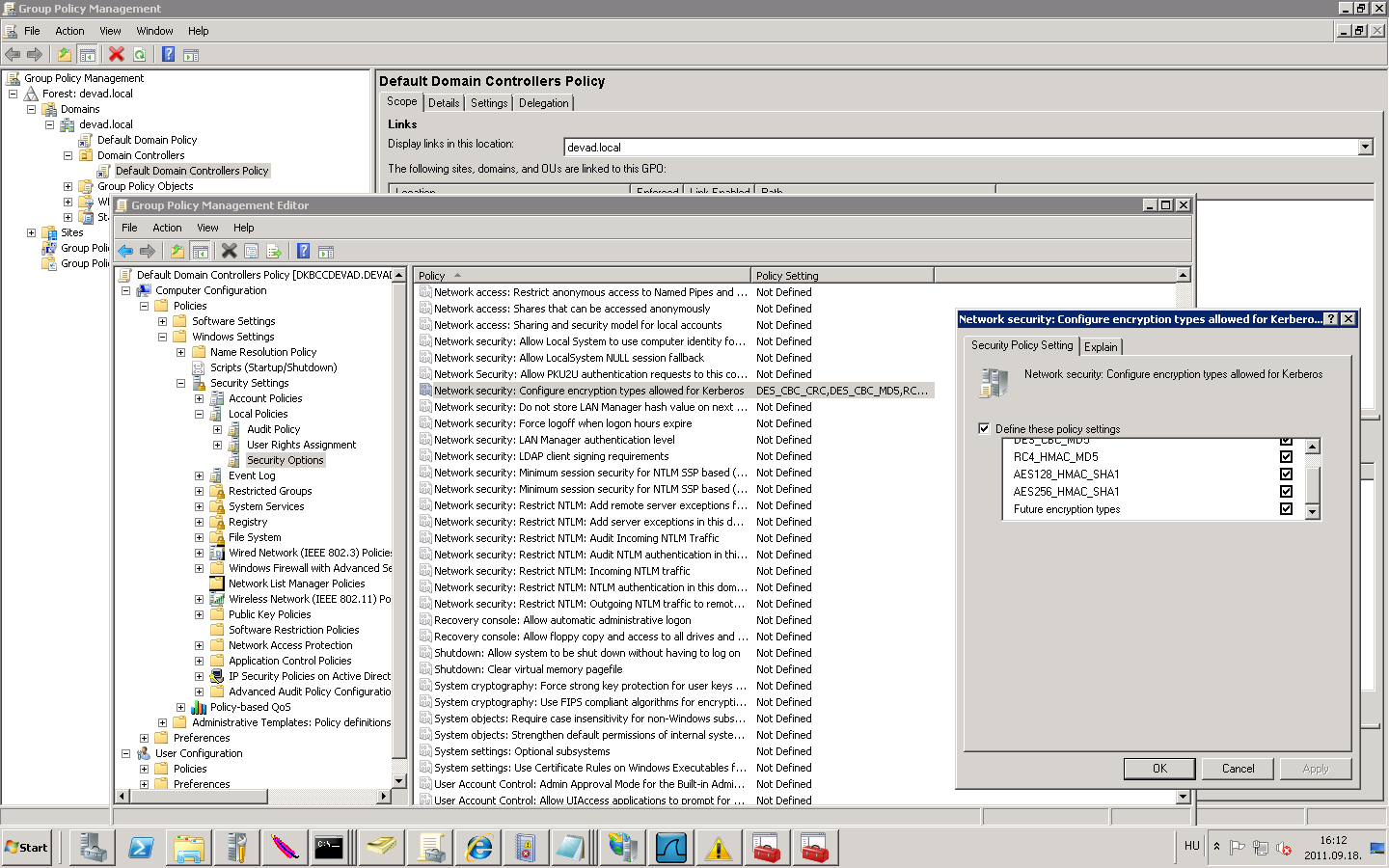Open Server Manager from the taskbar
This screenshot has height=868, width=1389.
click(x=93, y=848)
